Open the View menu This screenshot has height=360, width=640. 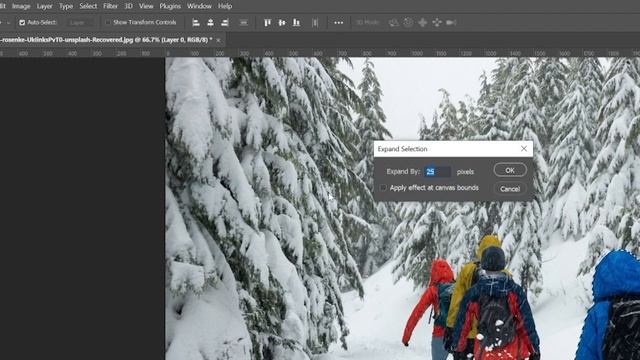point(146,6)
